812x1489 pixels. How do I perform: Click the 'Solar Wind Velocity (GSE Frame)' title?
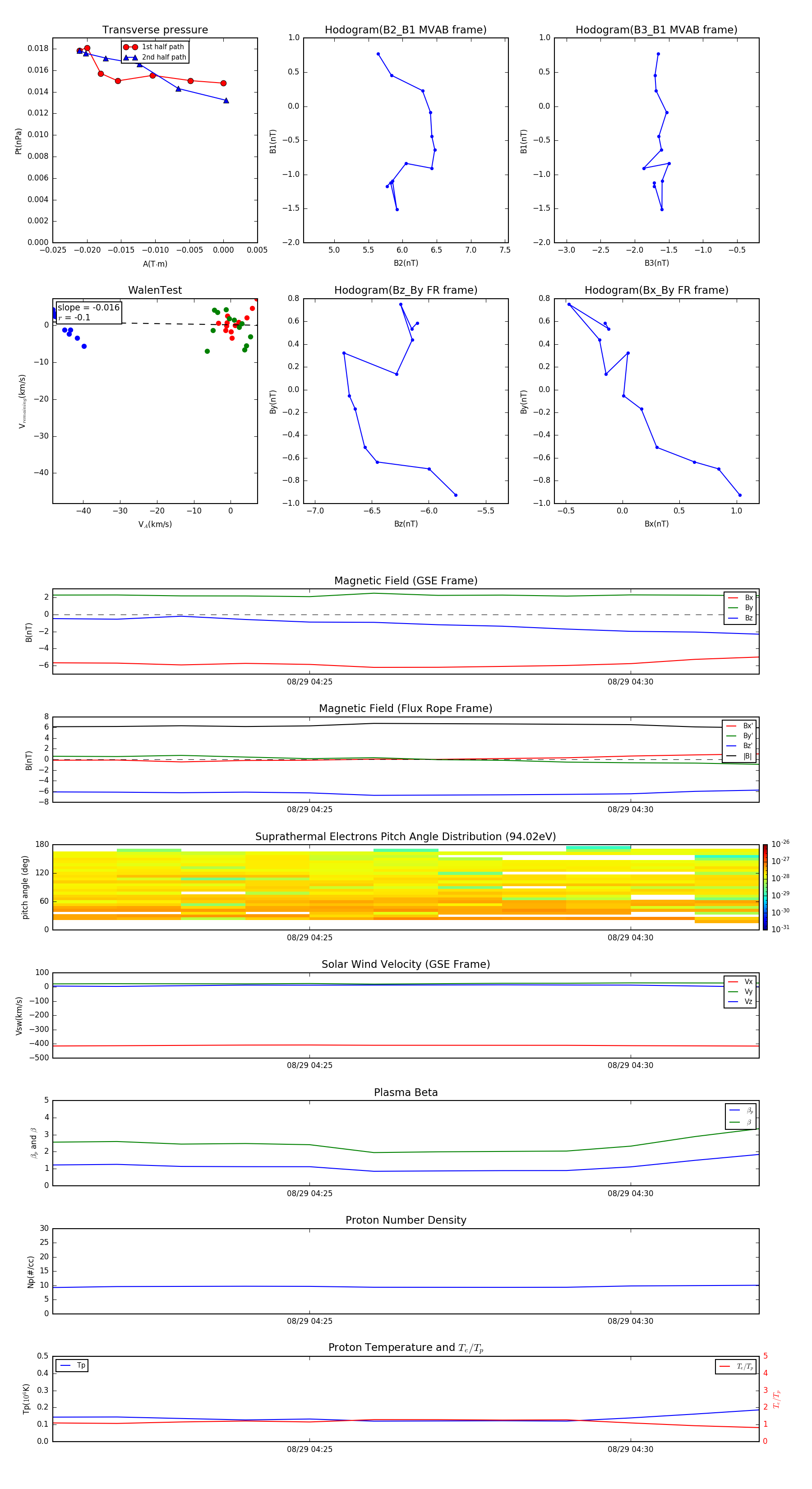click(406, 965)
